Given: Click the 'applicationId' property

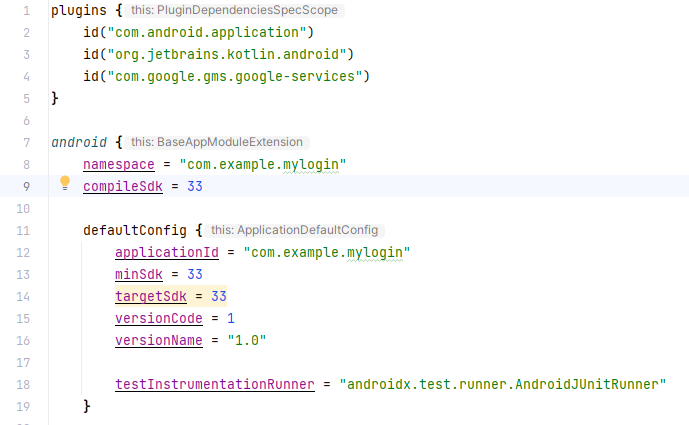Looking at the screenshot, I should click(167, 252).
